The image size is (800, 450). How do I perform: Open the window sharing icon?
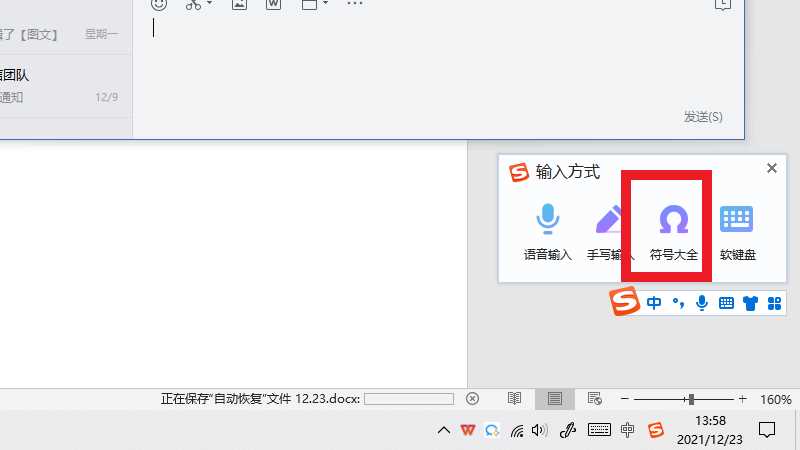[x=309, y=4]
